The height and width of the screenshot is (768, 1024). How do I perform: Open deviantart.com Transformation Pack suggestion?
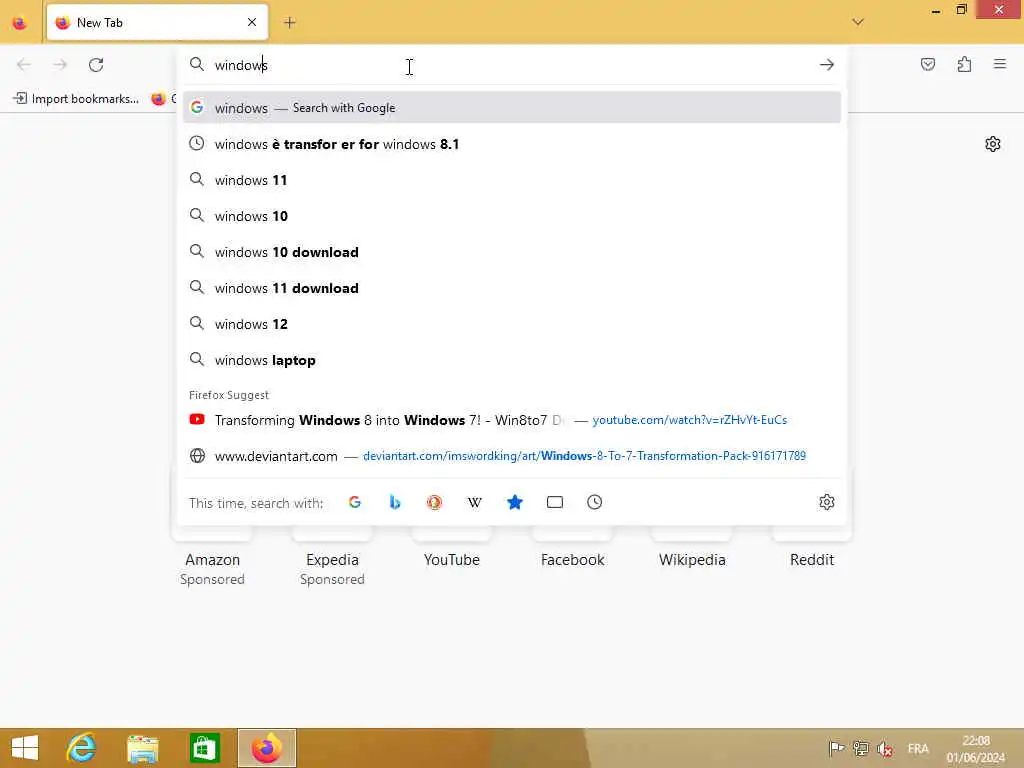511,456
